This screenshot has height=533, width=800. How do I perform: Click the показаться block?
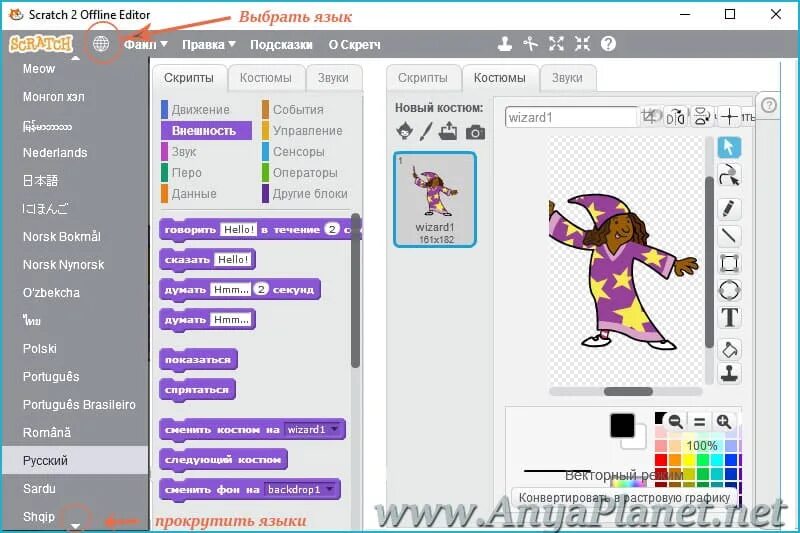coord(198,360)
